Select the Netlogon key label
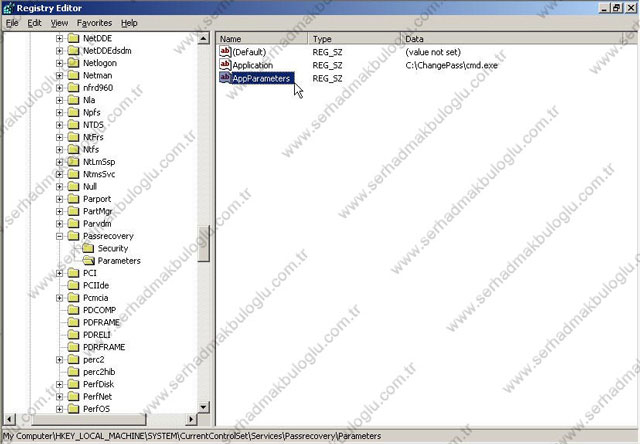Viewport: 640px width, 444px height. (100, 63)
